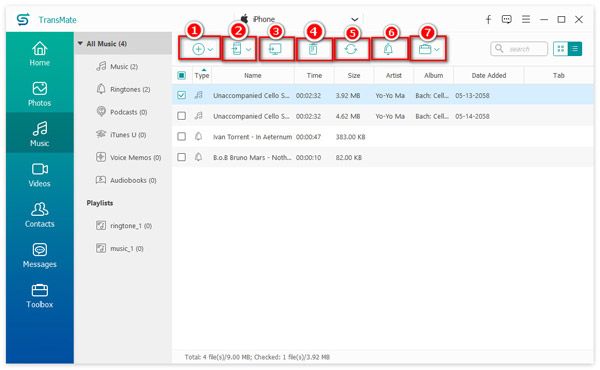Sort by Name column header

click(253, 75)
